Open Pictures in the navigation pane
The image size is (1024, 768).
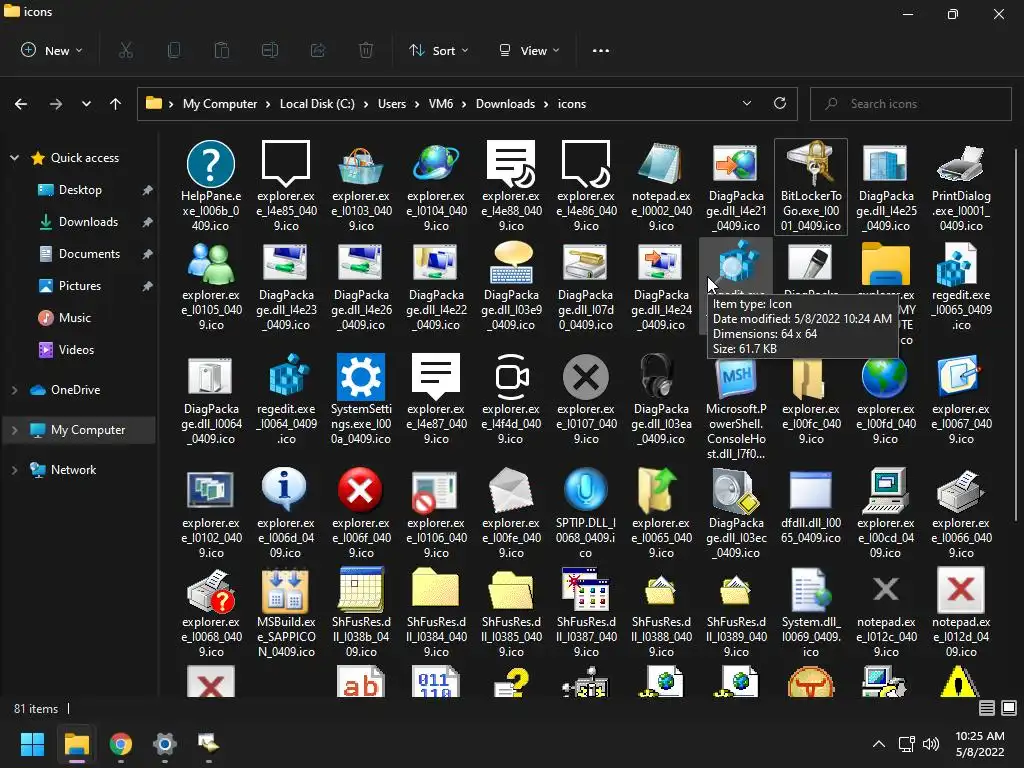80,285
